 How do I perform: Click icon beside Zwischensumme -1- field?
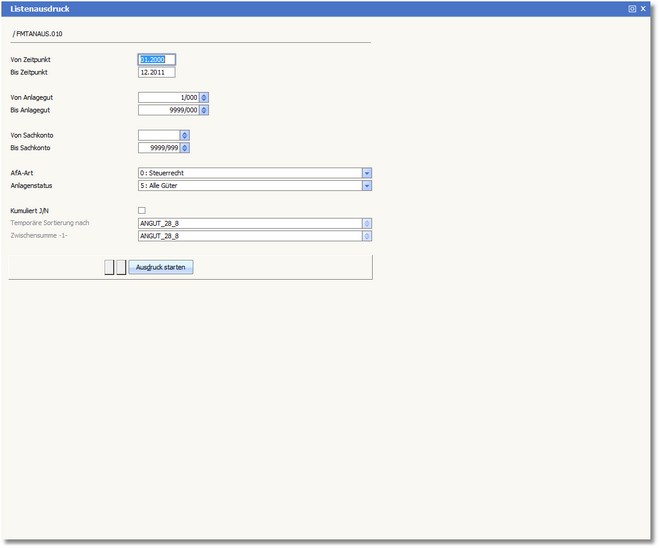[367, 236]
